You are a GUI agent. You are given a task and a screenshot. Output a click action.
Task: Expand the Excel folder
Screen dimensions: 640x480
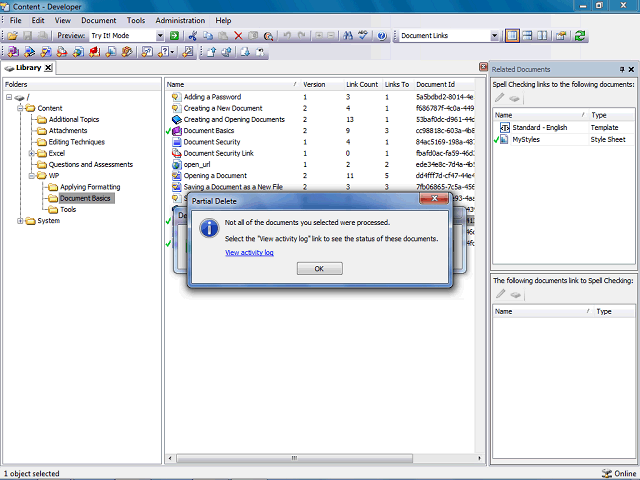[31, 153]
